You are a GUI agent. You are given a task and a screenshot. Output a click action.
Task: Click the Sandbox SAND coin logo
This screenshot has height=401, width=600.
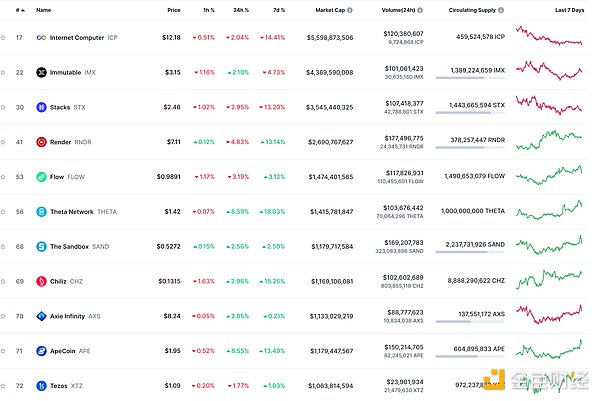tap(40, 246)
